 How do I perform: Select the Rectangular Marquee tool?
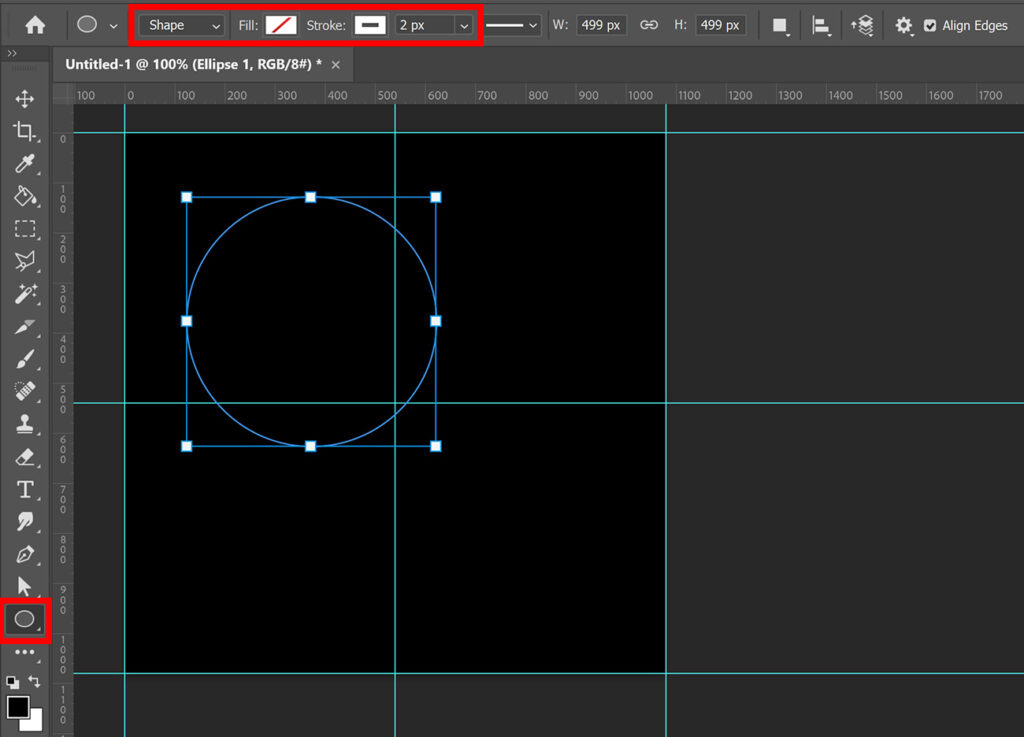coord(25,228)
